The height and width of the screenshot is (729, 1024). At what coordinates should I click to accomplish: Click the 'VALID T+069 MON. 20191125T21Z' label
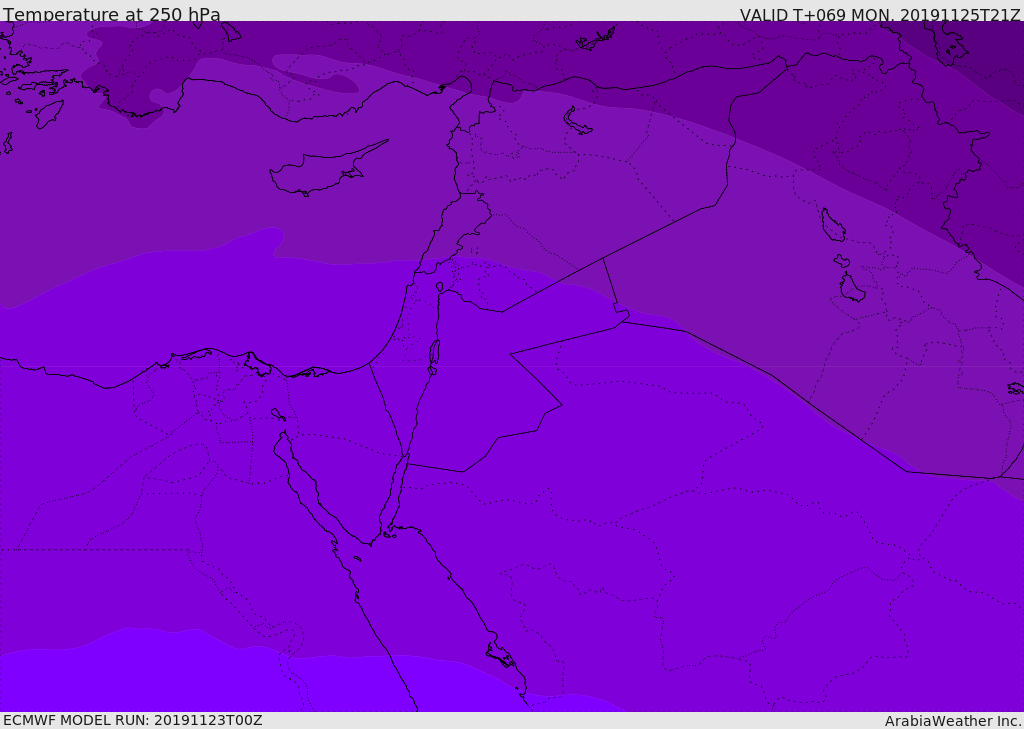click(880, 15)
